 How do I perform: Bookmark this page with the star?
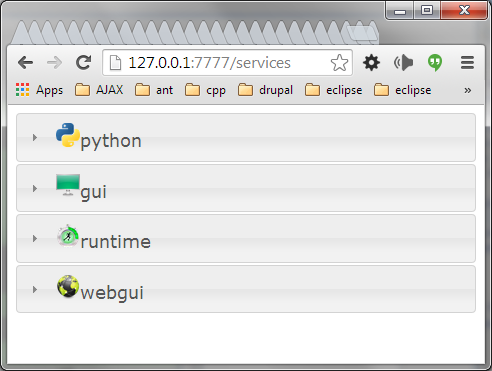point(339,63)
